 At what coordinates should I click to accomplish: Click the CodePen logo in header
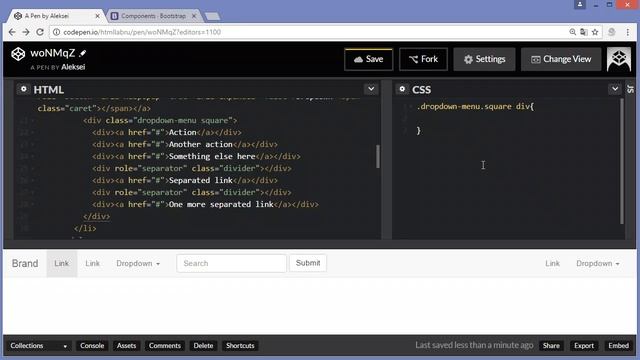[18, 54]
